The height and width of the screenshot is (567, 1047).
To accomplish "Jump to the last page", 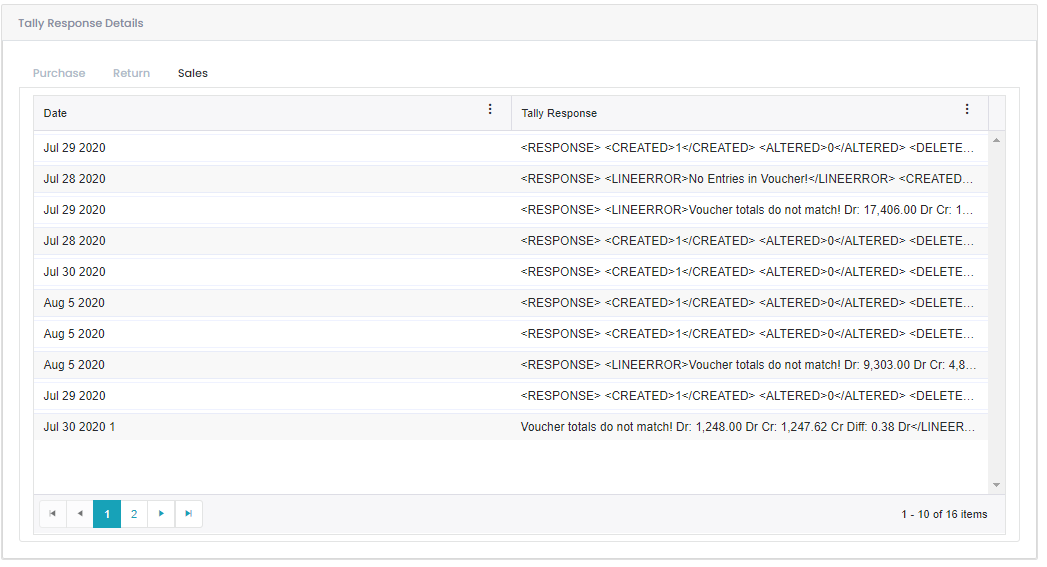I will 188,514.
